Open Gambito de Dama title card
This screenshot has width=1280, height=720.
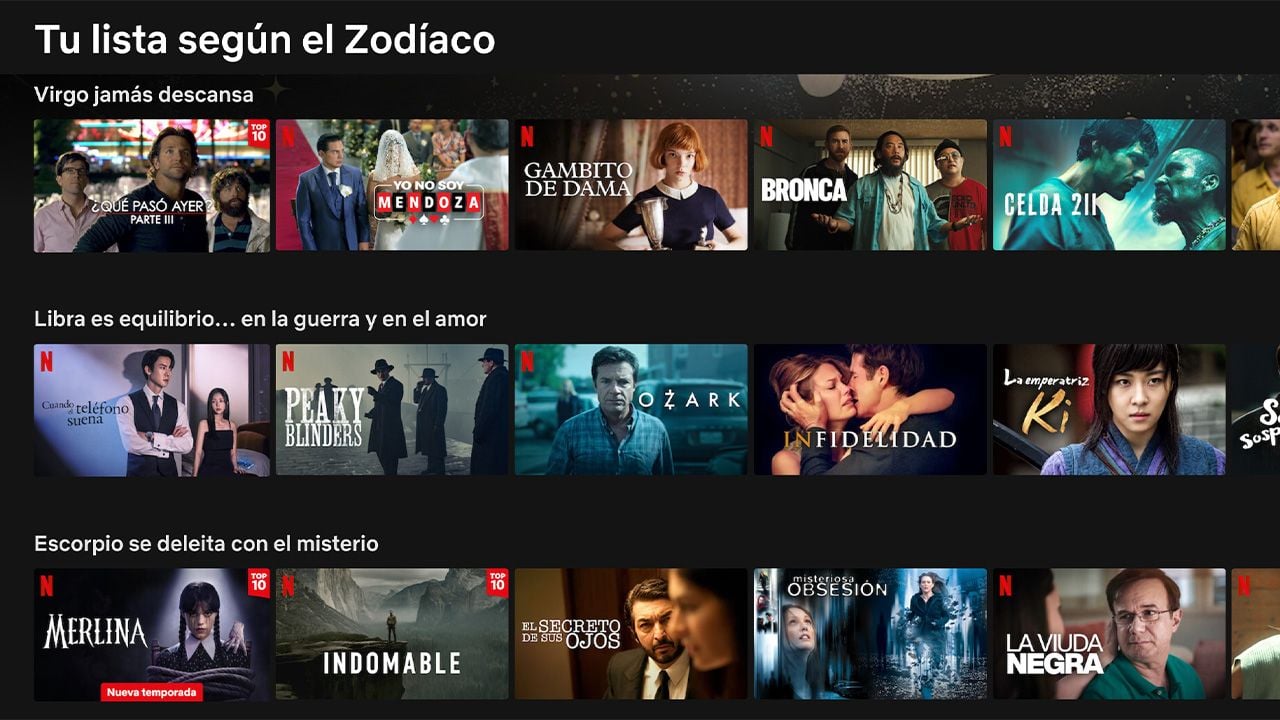click(x=631, y=186)
